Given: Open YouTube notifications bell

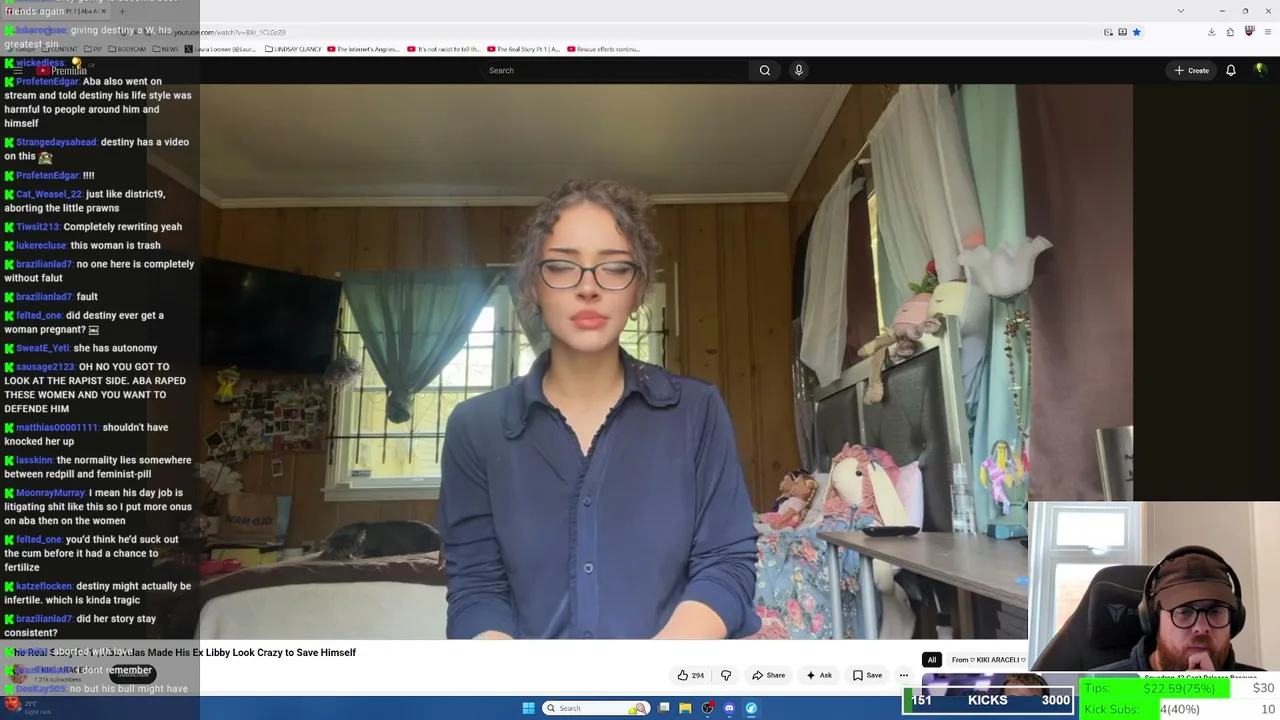Looking at the screenshot, I should (1231, 70).
